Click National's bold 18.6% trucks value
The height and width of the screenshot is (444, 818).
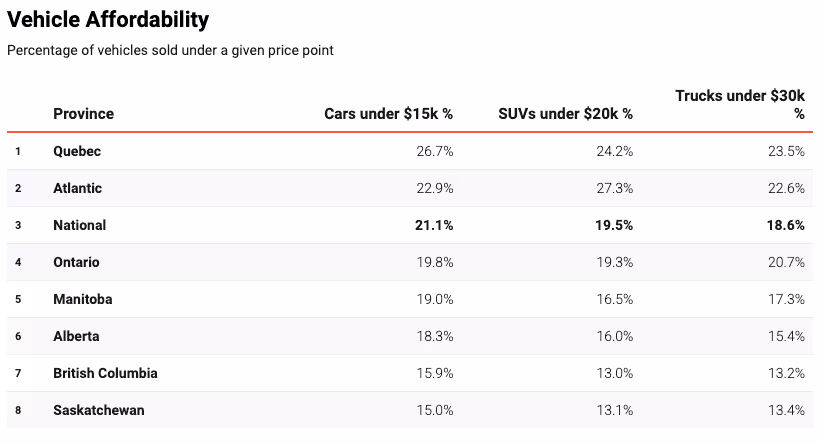click(786, 225)
